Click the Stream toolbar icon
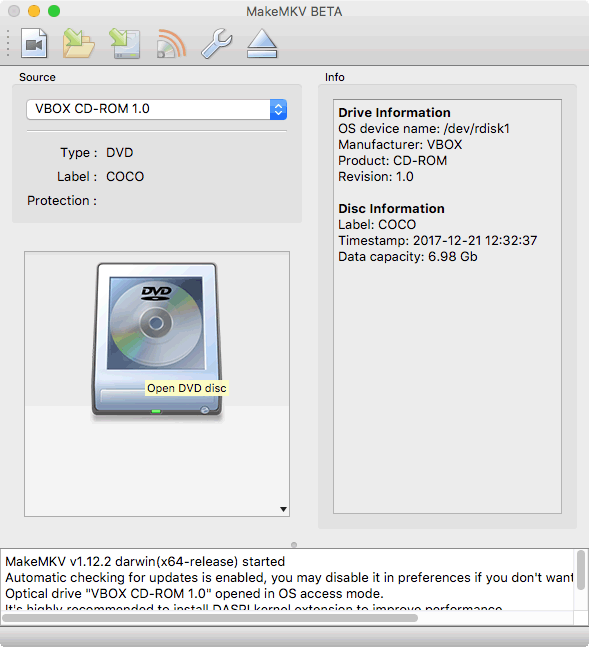 click(x=171, y=43)
